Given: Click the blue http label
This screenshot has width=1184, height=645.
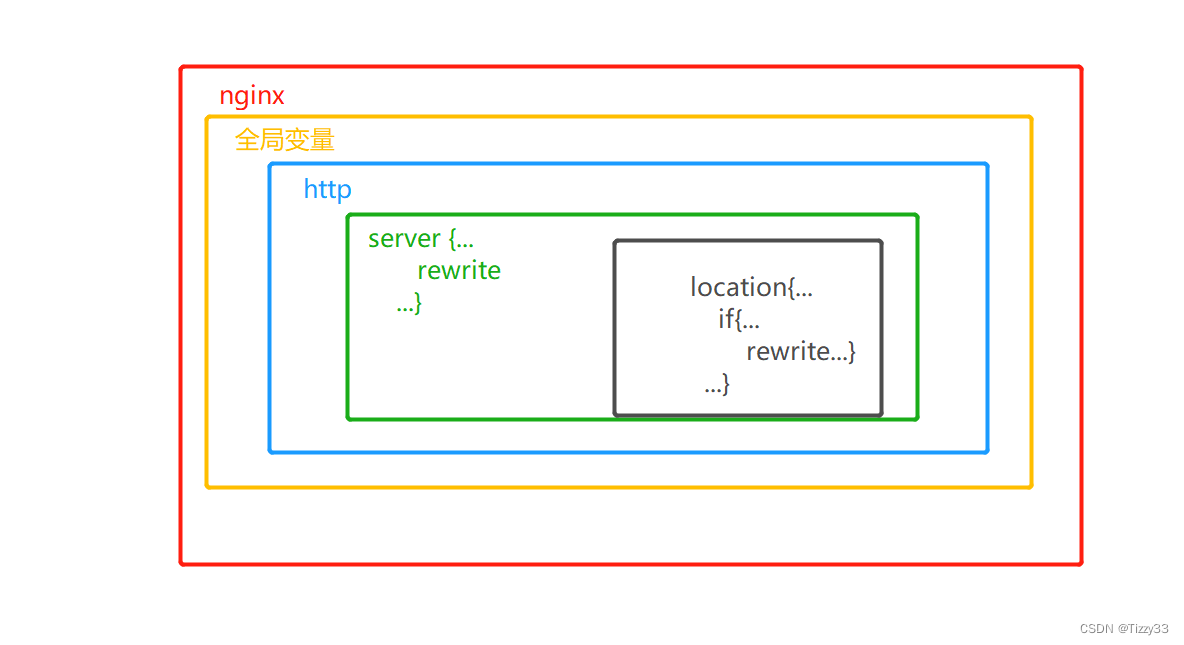Looking at the screenshot, I should click(x=327, y=189).
